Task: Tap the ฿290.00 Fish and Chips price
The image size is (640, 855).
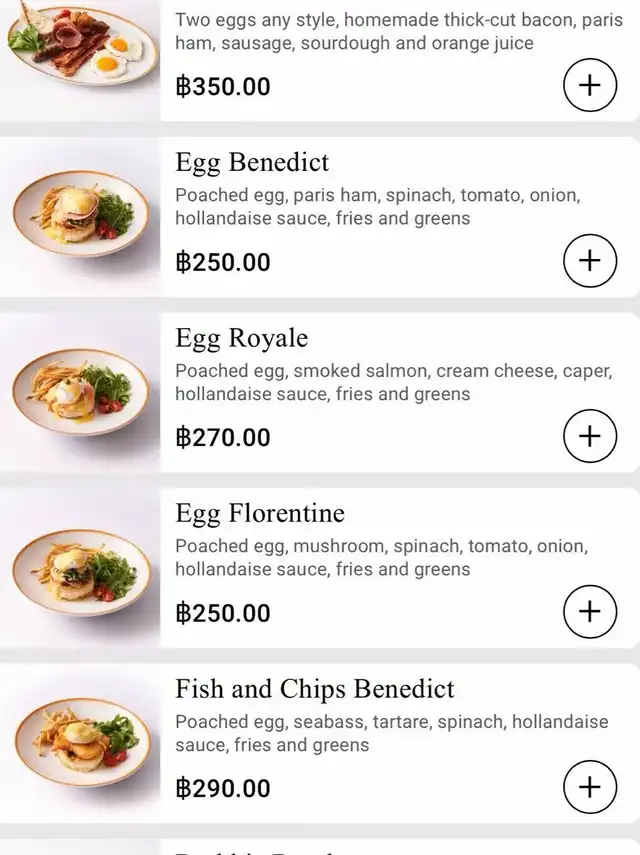Action: tap(223, 788)
